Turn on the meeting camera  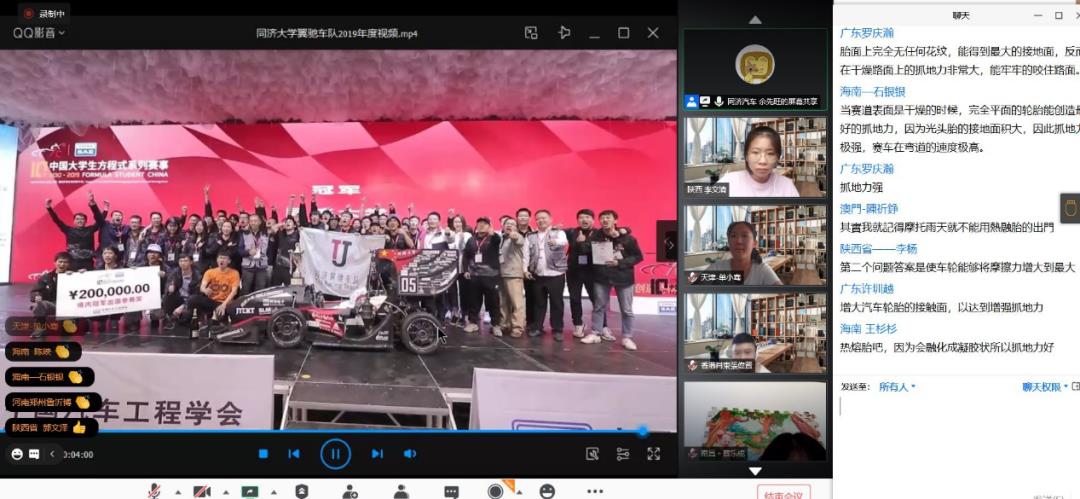(202, 491)
